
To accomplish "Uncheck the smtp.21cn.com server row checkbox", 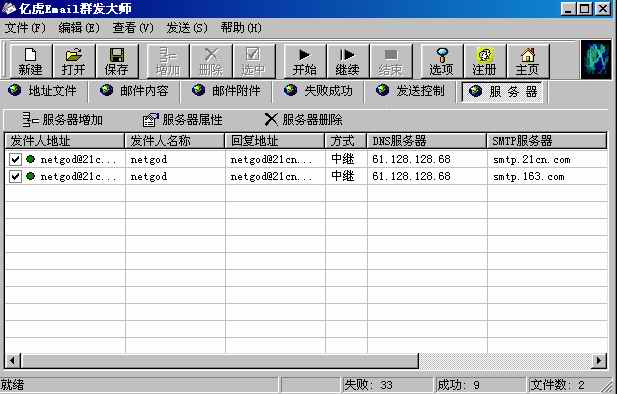I will click(x=15, y=159).
